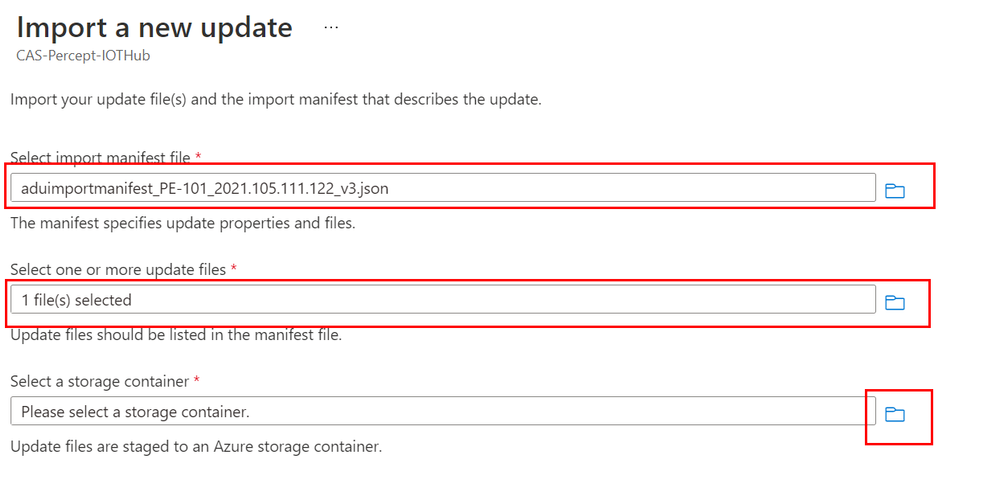Open the ellipsis more options menu
Screen dimensions: 999x499
(x=331, y=28)
